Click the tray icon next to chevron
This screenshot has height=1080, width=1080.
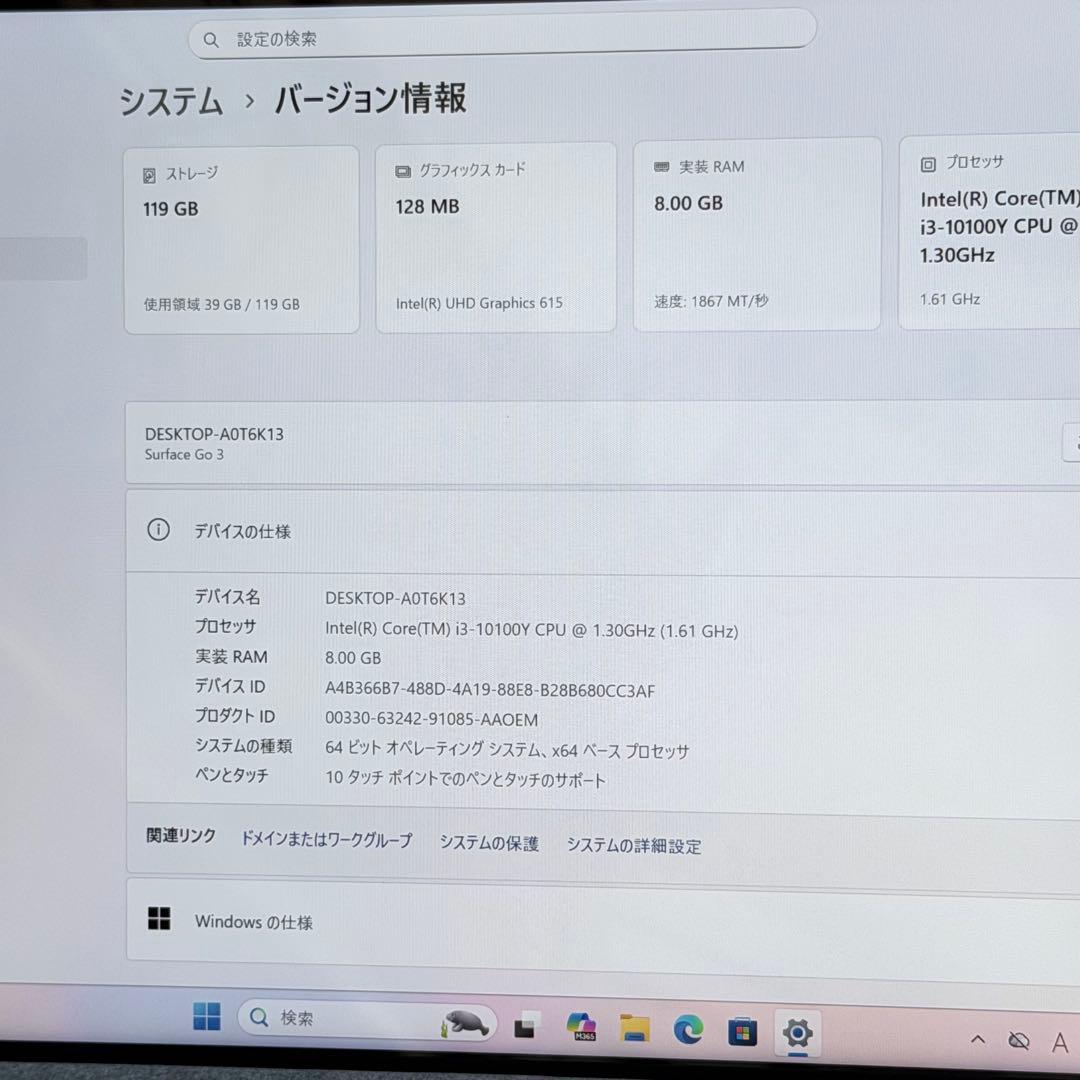[1018, 1040]
